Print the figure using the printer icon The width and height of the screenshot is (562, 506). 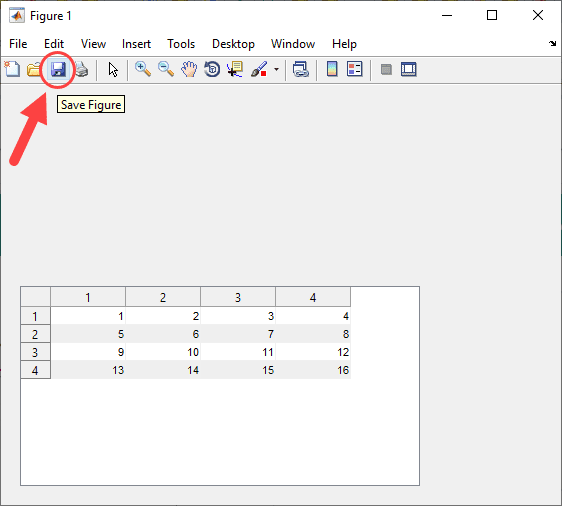pyautogui.click(x=82, y=69)
